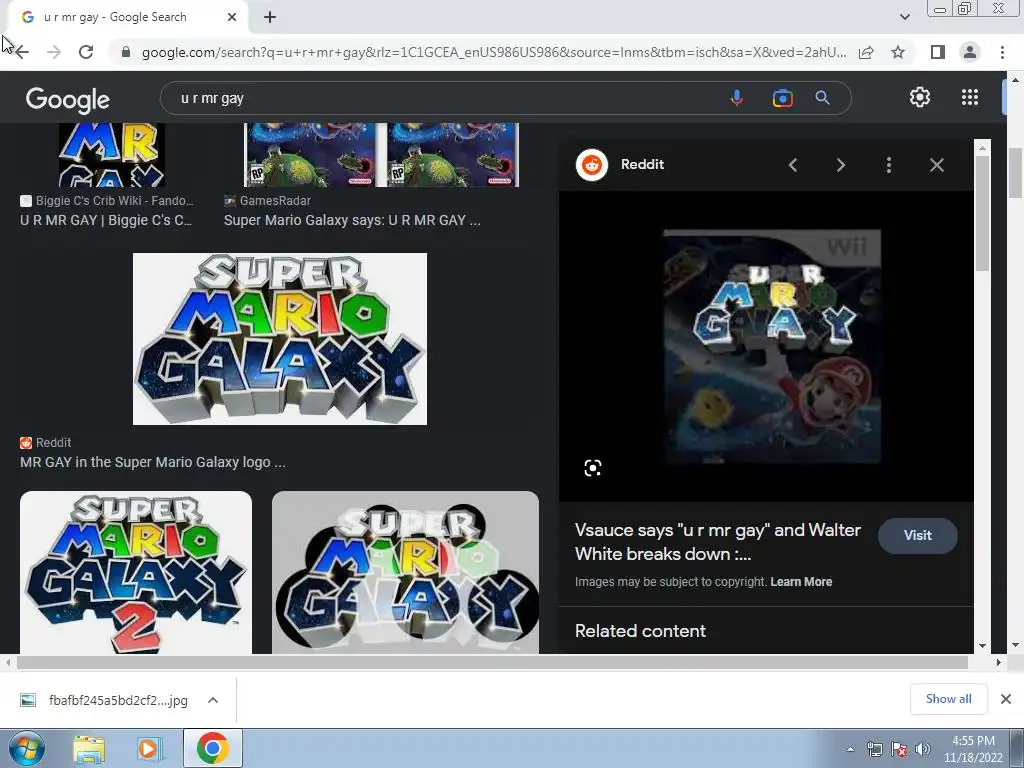Open the clock showing 4:55 PM

[973, 749]
